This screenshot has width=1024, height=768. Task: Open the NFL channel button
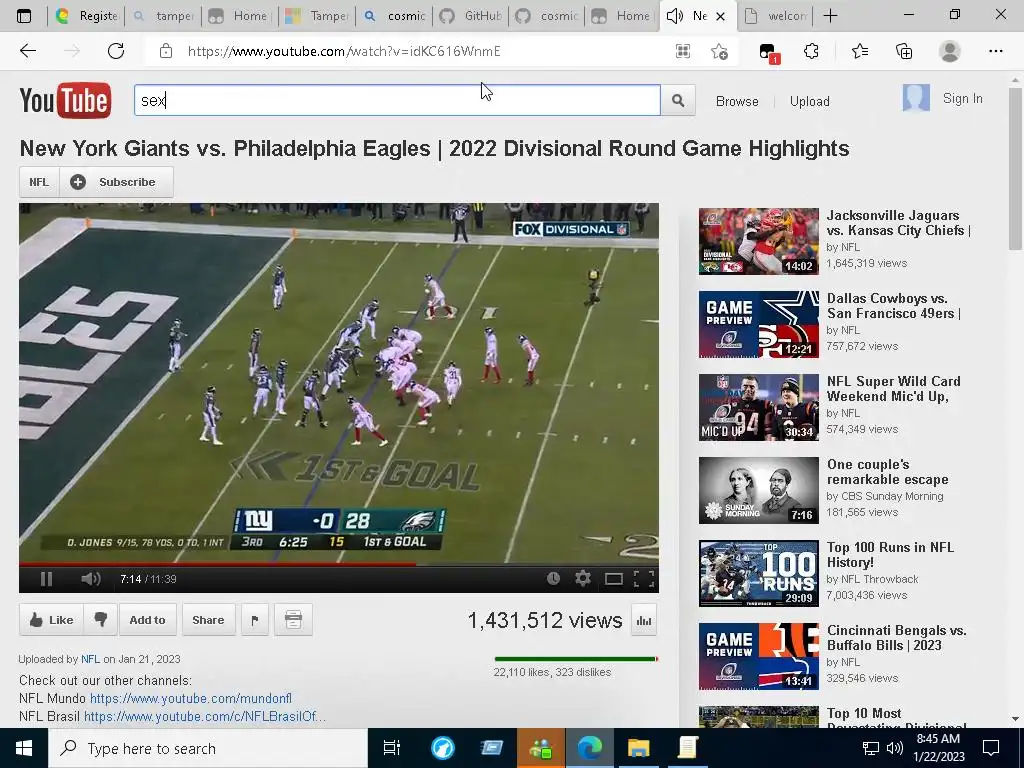(39, 182)
